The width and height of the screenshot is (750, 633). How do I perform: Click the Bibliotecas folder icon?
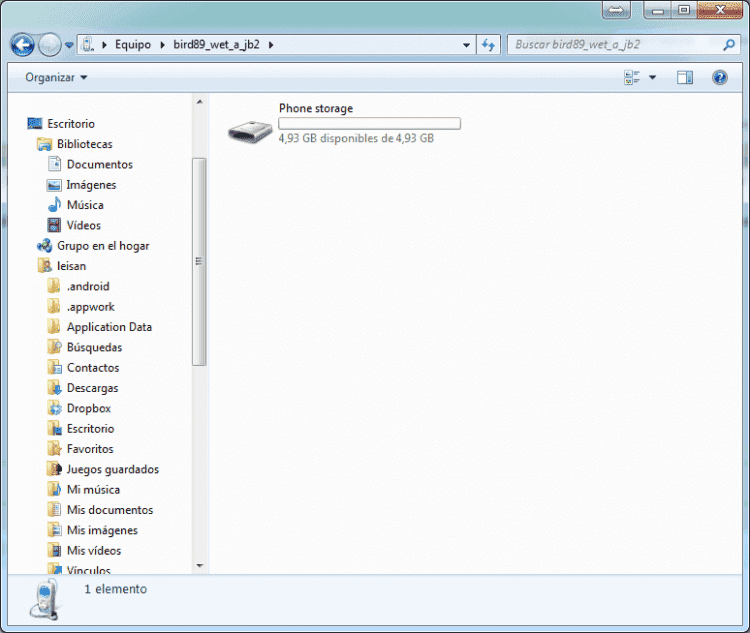[x=44, y=144]
